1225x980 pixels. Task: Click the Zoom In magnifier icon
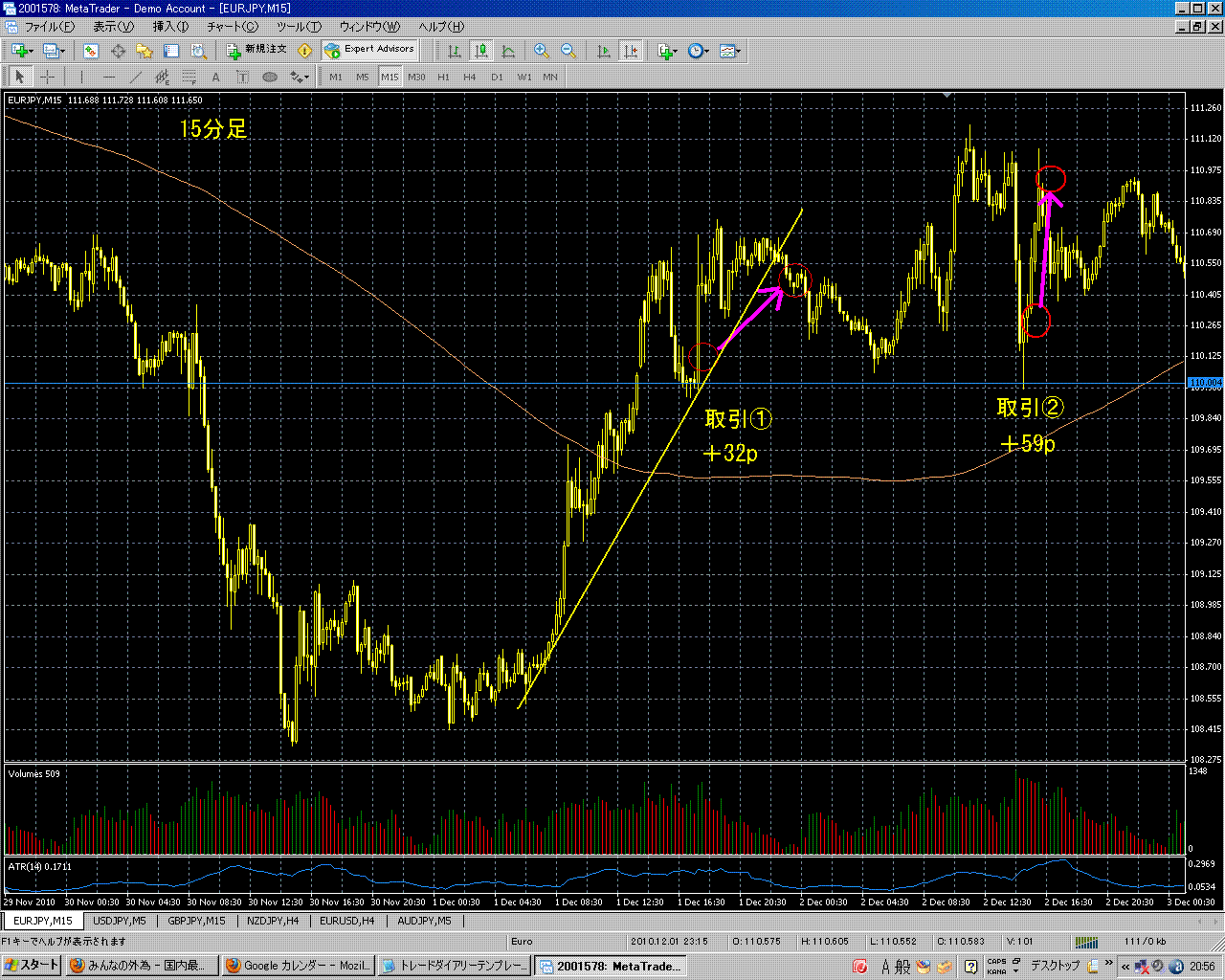point(542,51)
